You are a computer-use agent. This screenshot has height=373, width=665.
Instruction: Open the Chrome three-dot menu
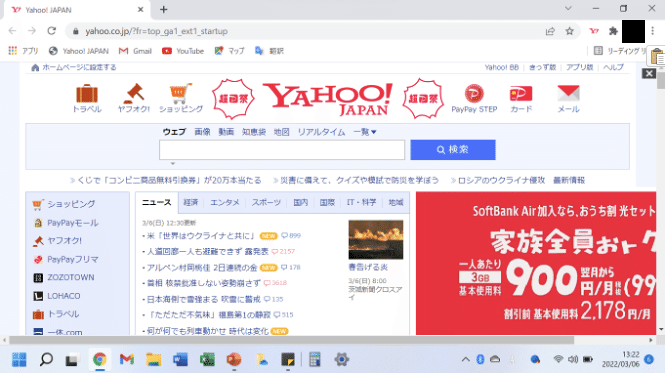coord(653,31)
